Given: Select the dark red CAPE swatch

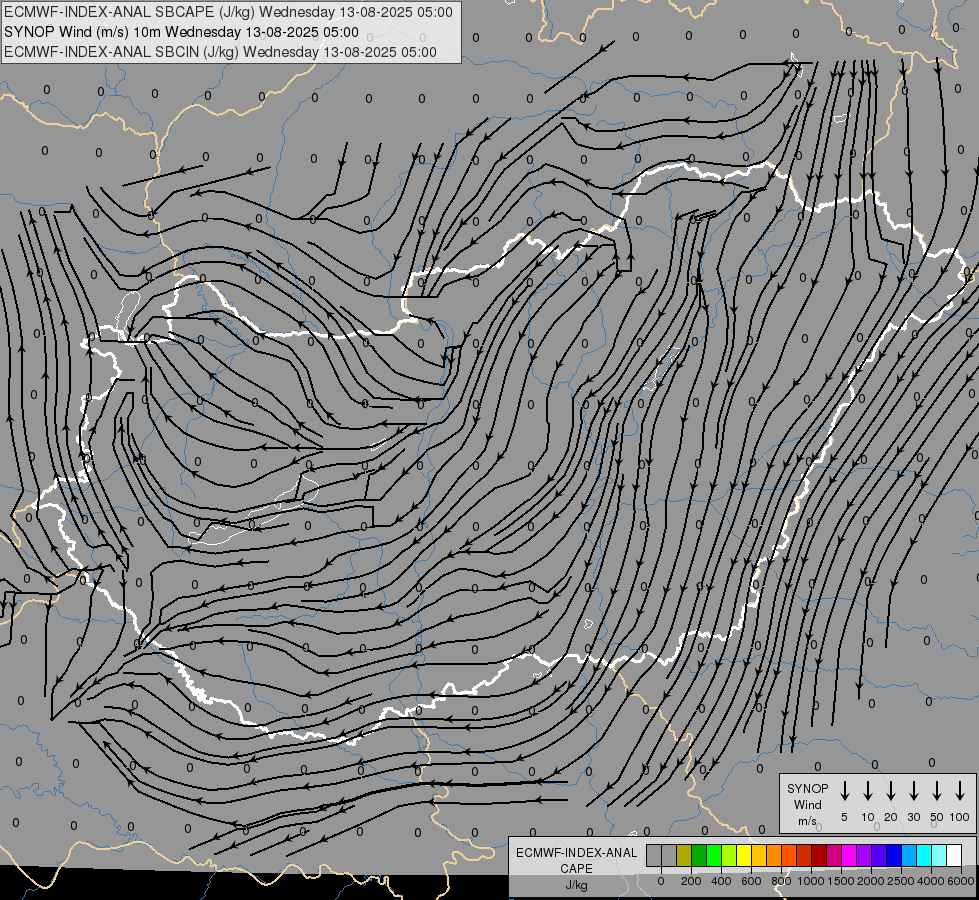Looking at the screenshot, I should point(819,855).
